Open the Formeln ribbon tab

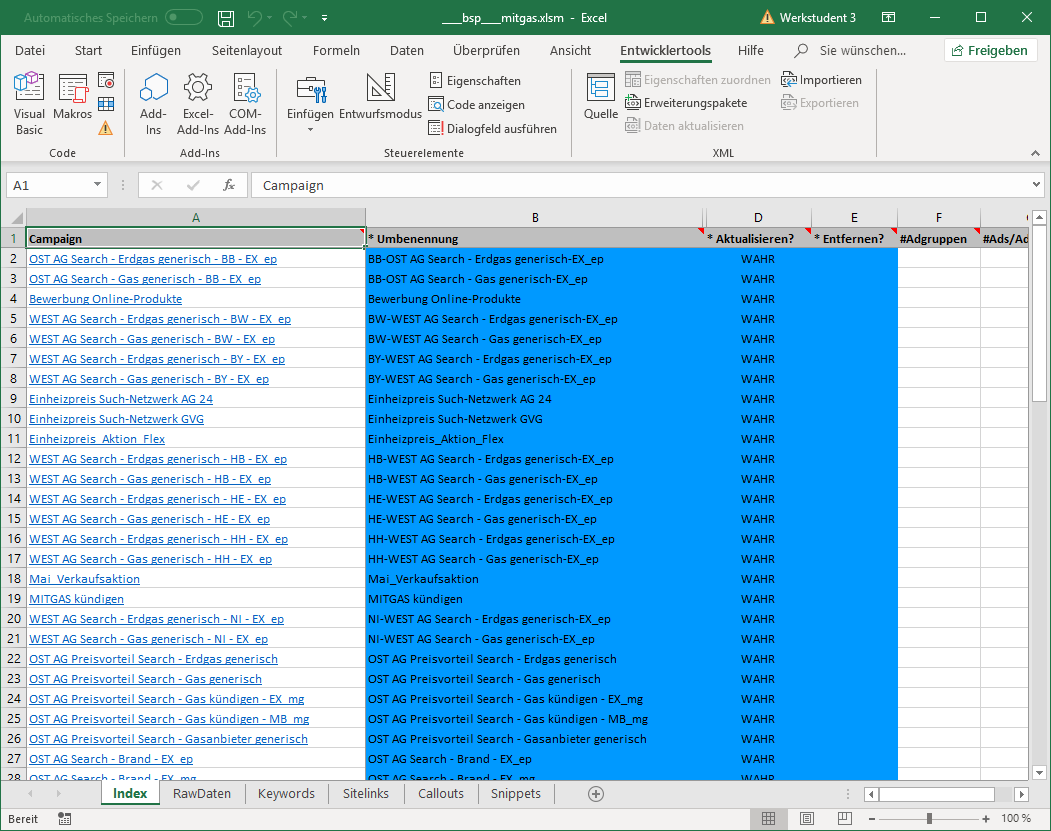tap(336, 51)
